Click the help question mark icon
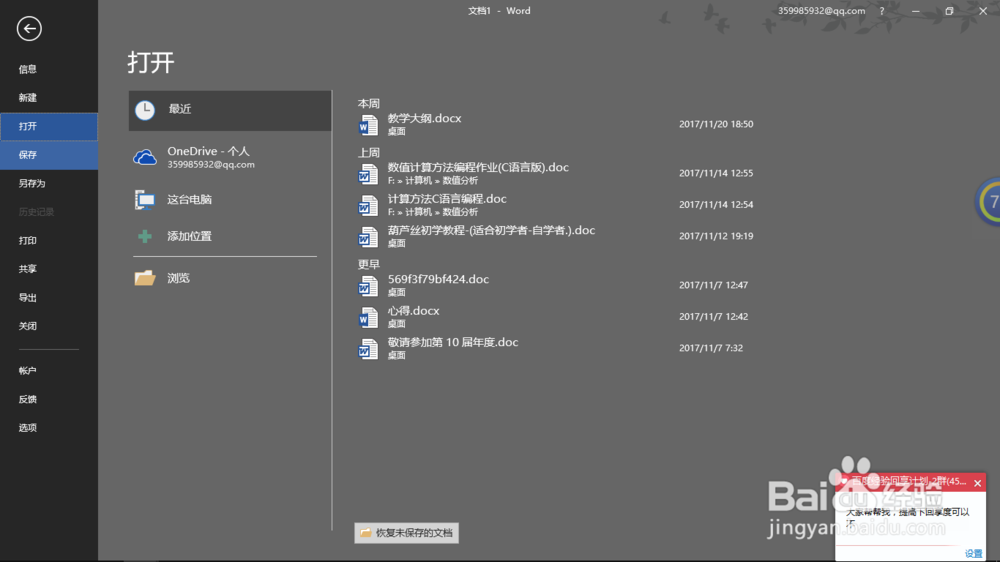Screen dimensions: 1000x562 click(x=882, y=11)
